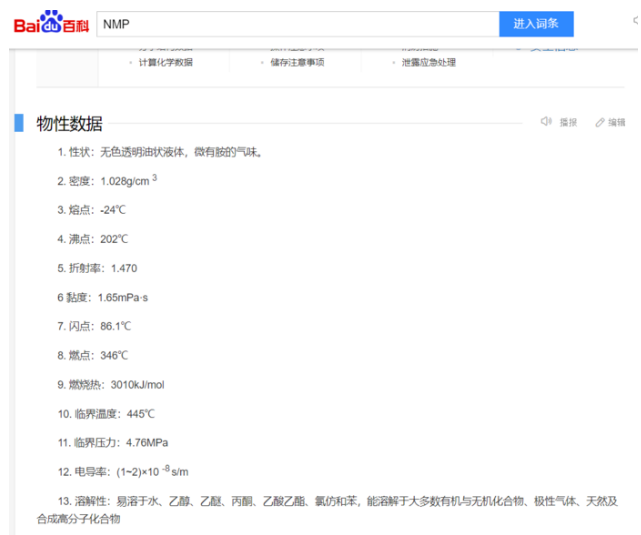Click the 进入词条 button
Screen dimensions: 641x535
point(536,24)
